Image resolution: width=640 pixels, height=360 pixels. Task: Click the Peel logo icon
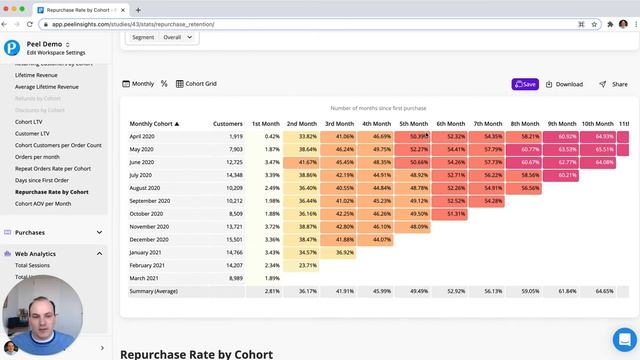click(x=12, y=48)
